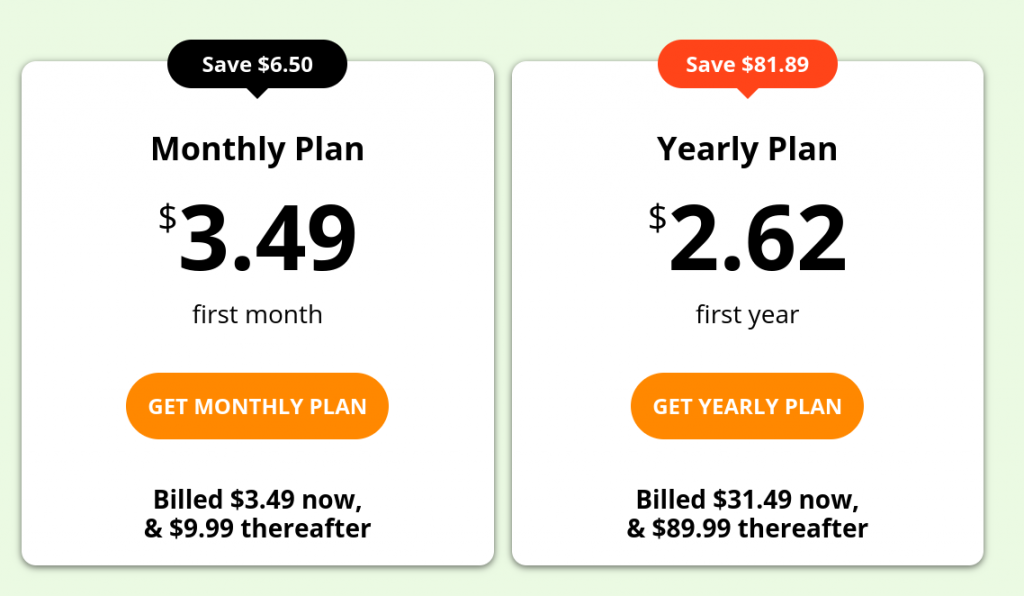The width and height of the screenshot is (1024, 596).
Task: Click the "& $89.99 thereafter" text
Action: (747, 528)
